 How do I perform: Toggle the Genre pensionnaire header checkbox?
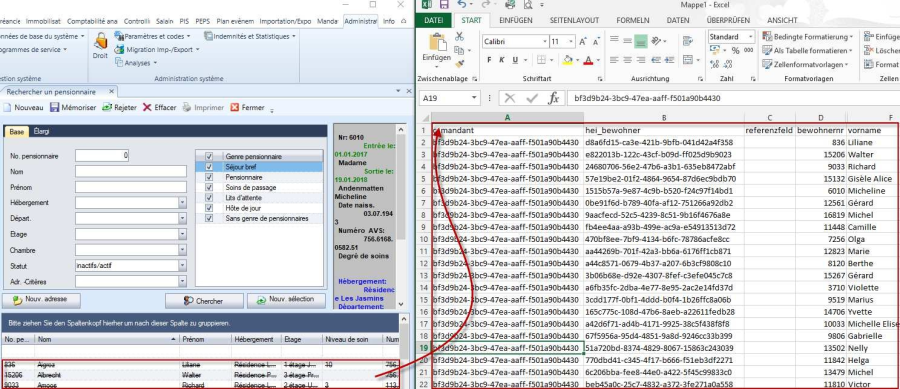point(210,157)
